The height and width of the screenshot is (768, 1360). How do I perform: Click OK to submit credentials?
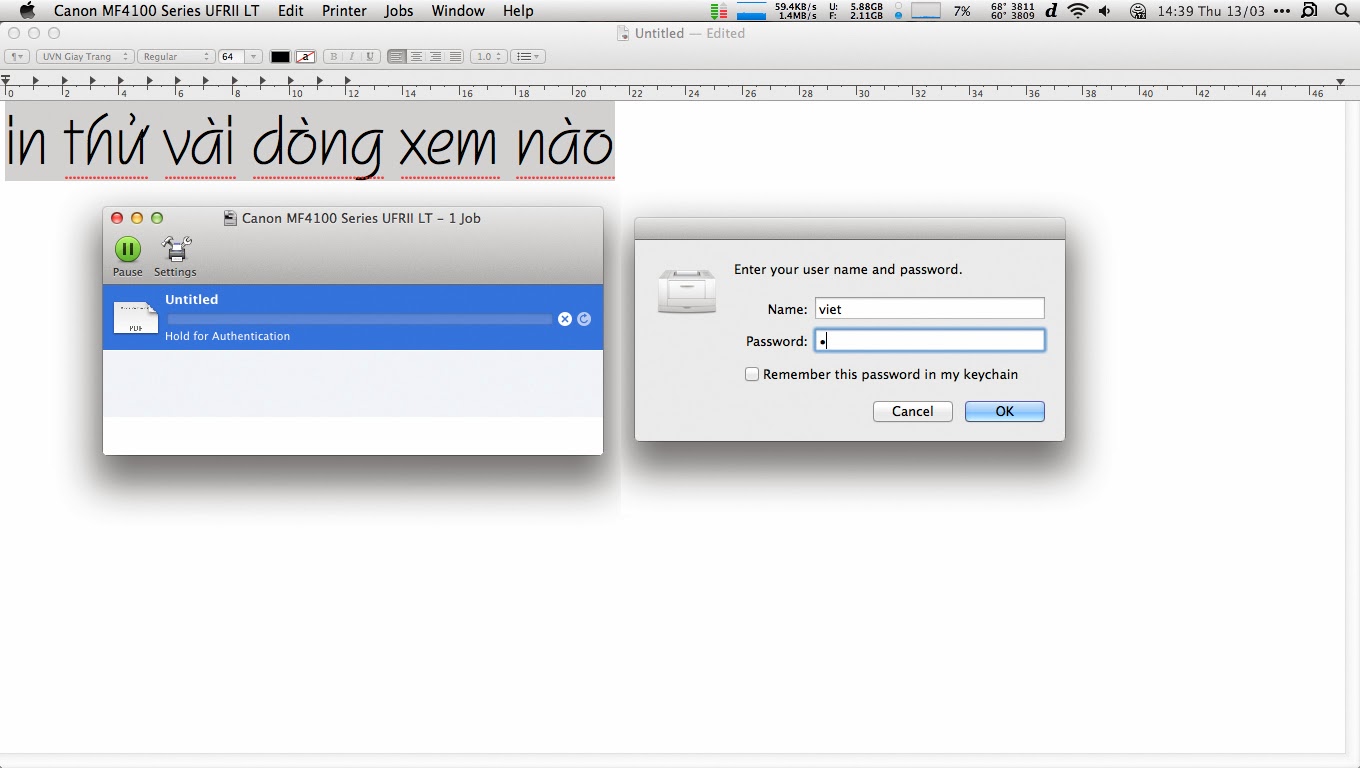pyautogui.click(x=1004, y=411)
